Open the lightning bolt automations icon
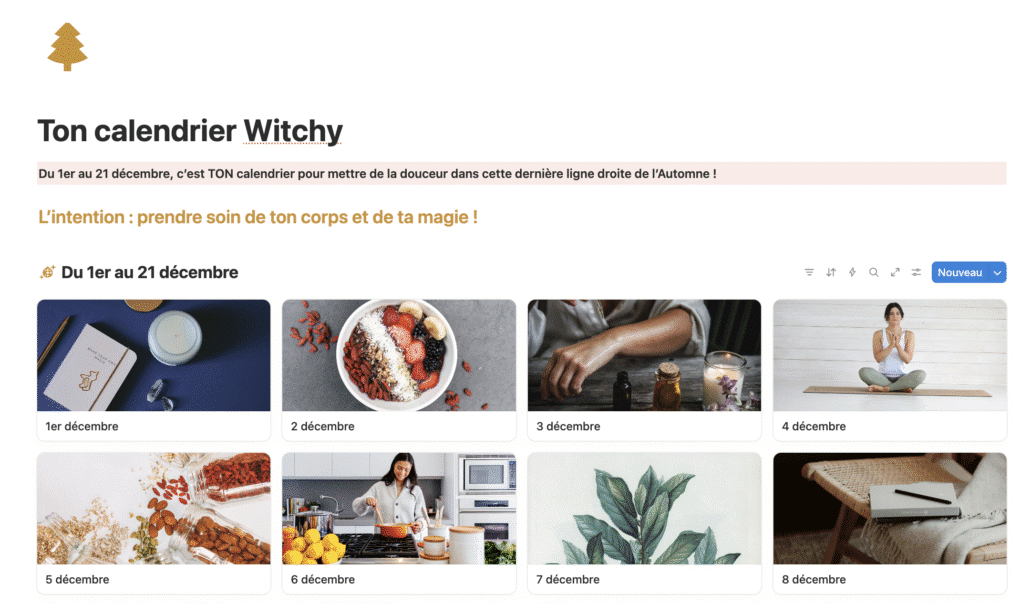Viewport: 1030px width, 604px height. [x=852, y=272]
